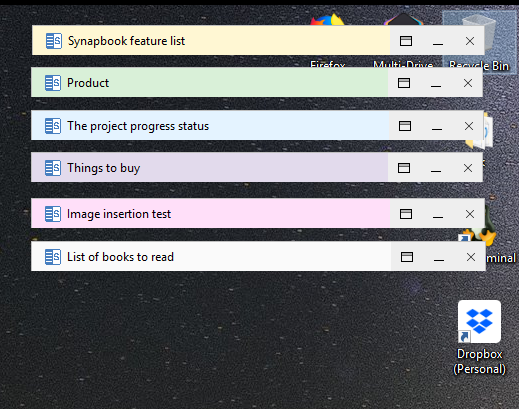Close the 'Synapbook feature list' note
This screenshot has width=519, height=409.
point(470,41)
